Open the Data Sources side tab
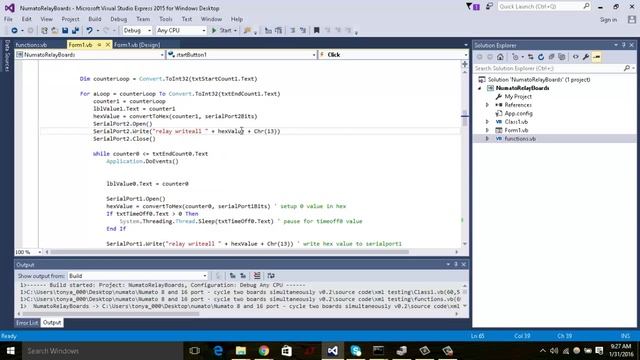 [7, 56]
